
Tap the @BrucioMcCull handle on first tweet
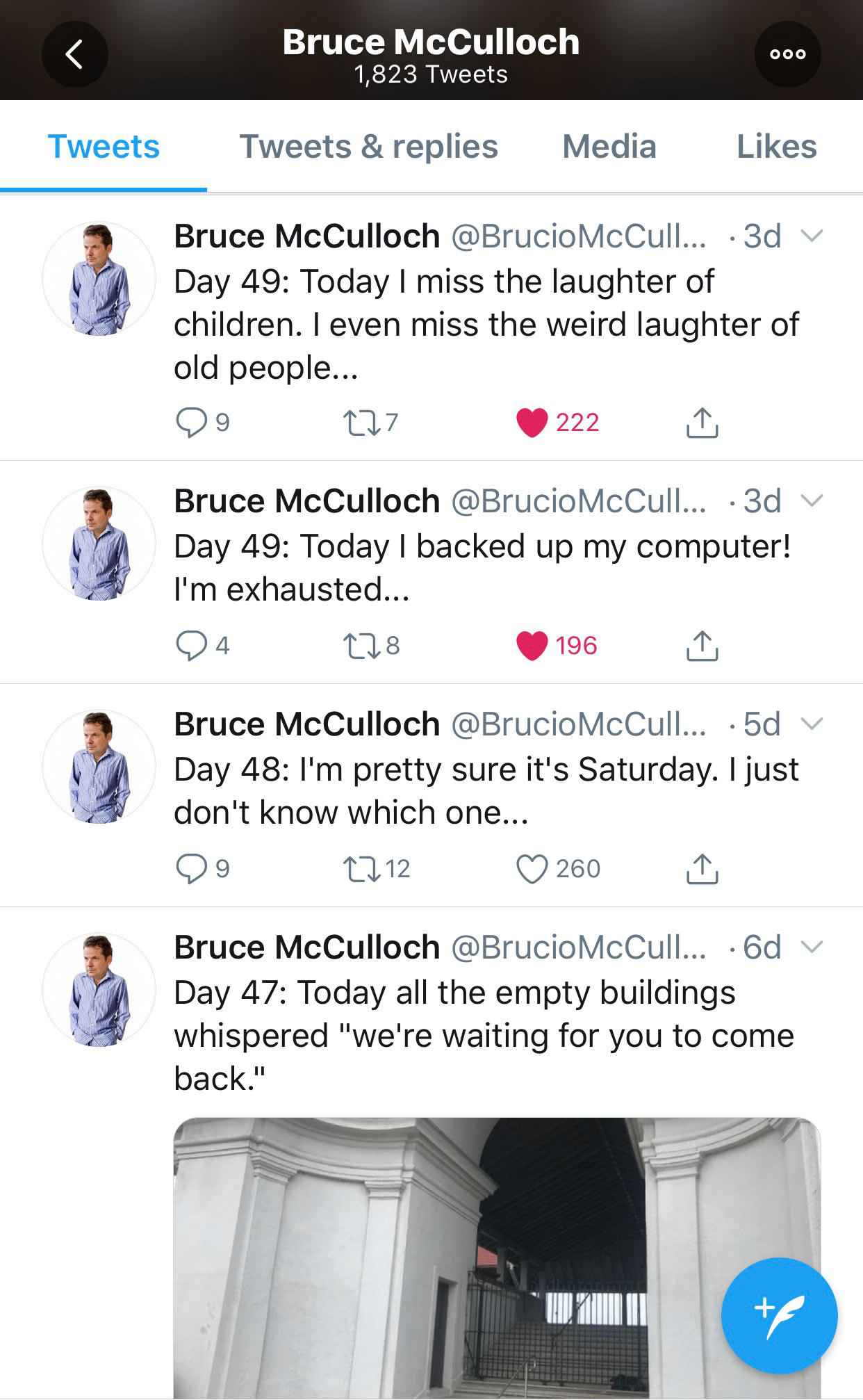[x=578, y=236]
